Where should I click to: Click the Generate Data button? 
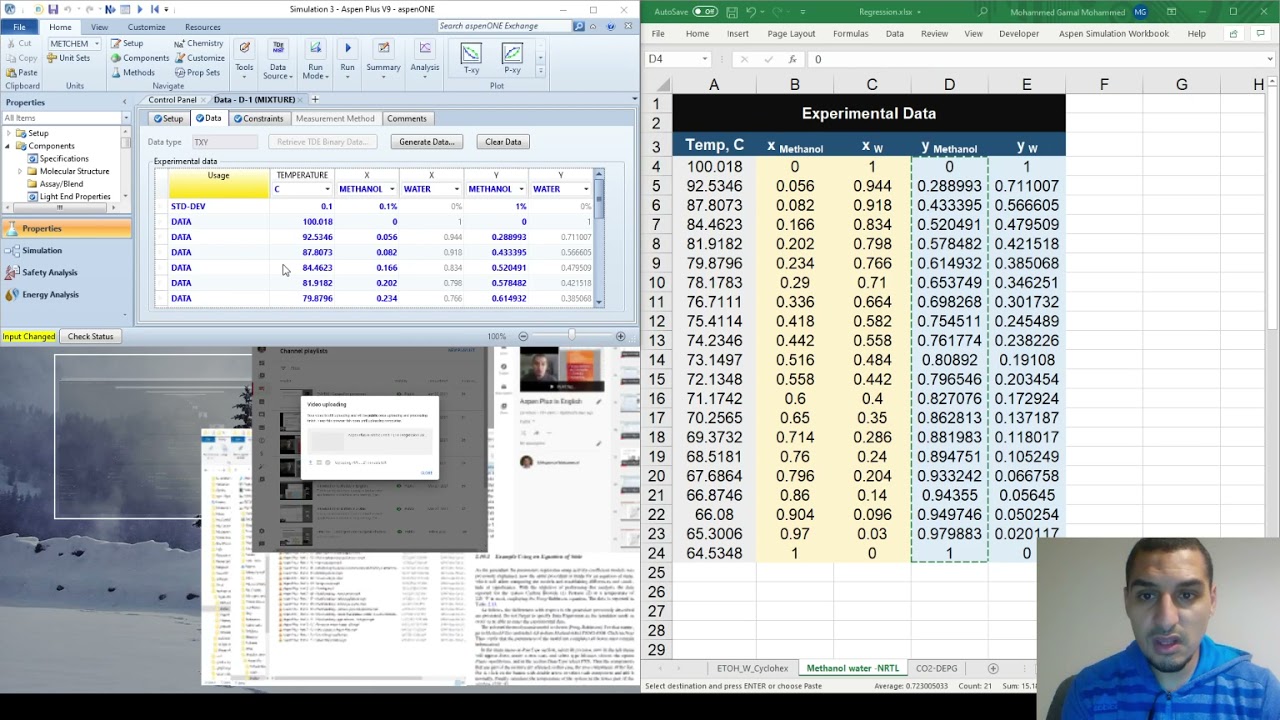(x=427, y=142)
